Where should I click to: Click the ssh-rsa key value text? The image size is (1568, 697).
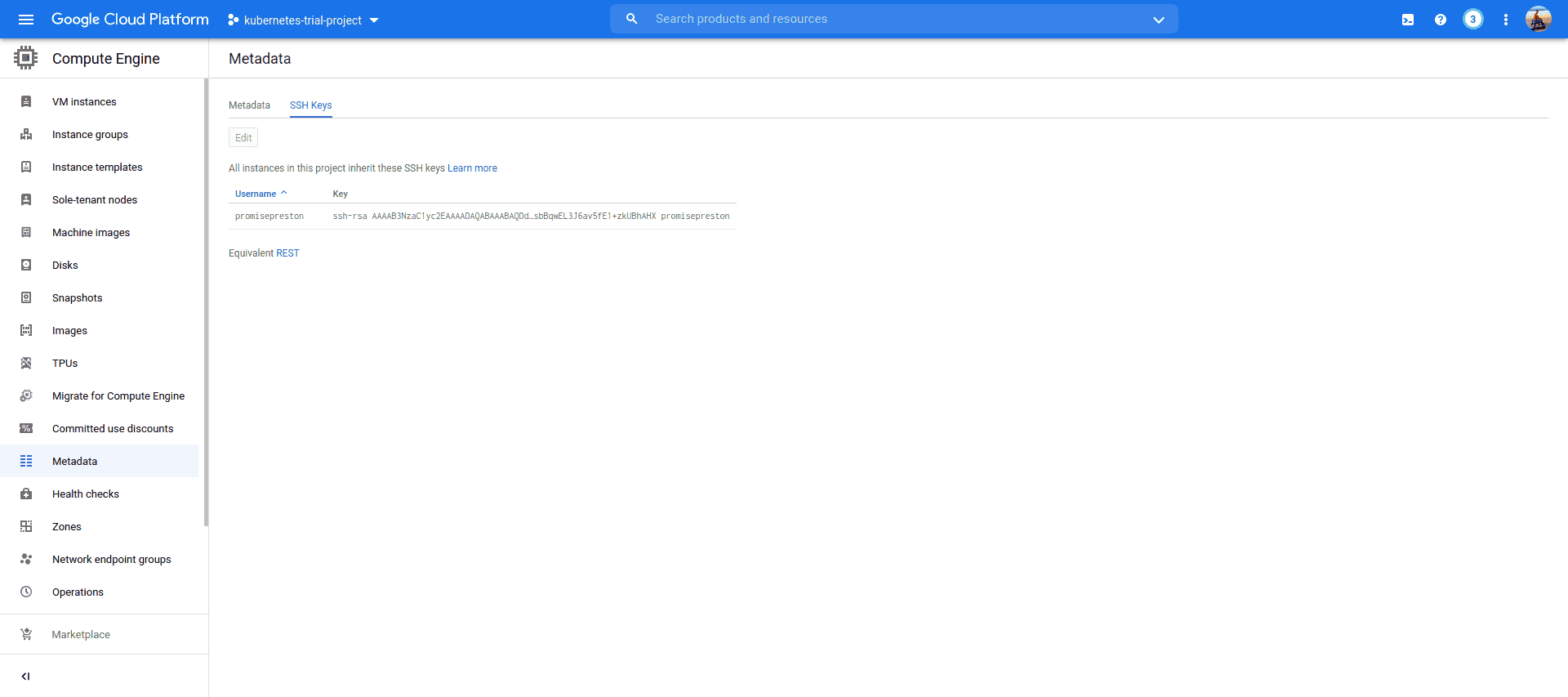531,216
